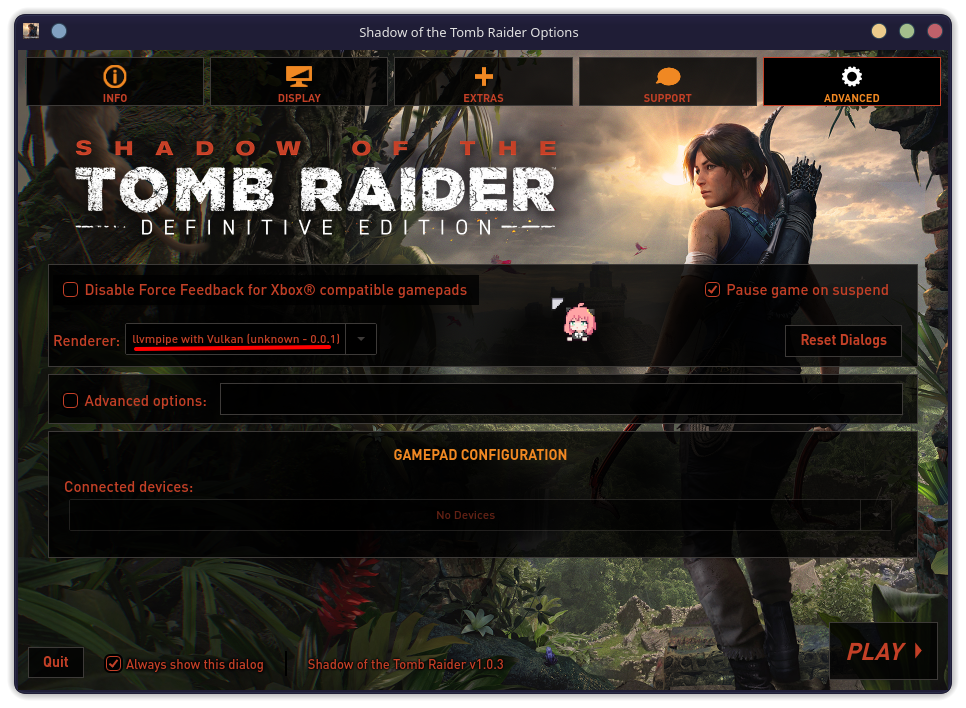The width and height of the screenshot is (966, 708).
Task: Expand the Connected devices dropdown showing No Devices
Action: (x=480, y=515)
